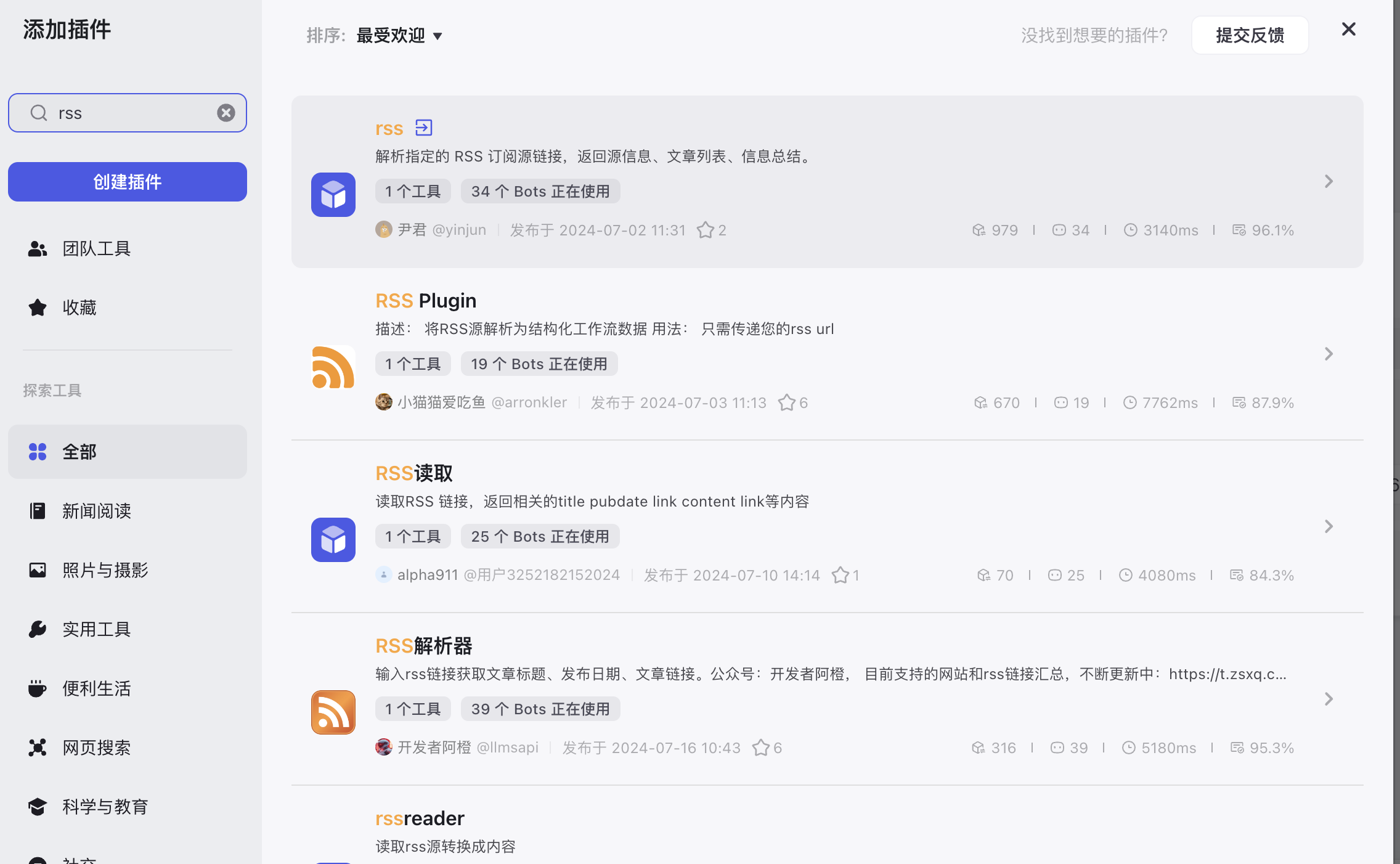Open 网页搜索 category
This screenshot has height=864, width=1400.
pos(96,748)
